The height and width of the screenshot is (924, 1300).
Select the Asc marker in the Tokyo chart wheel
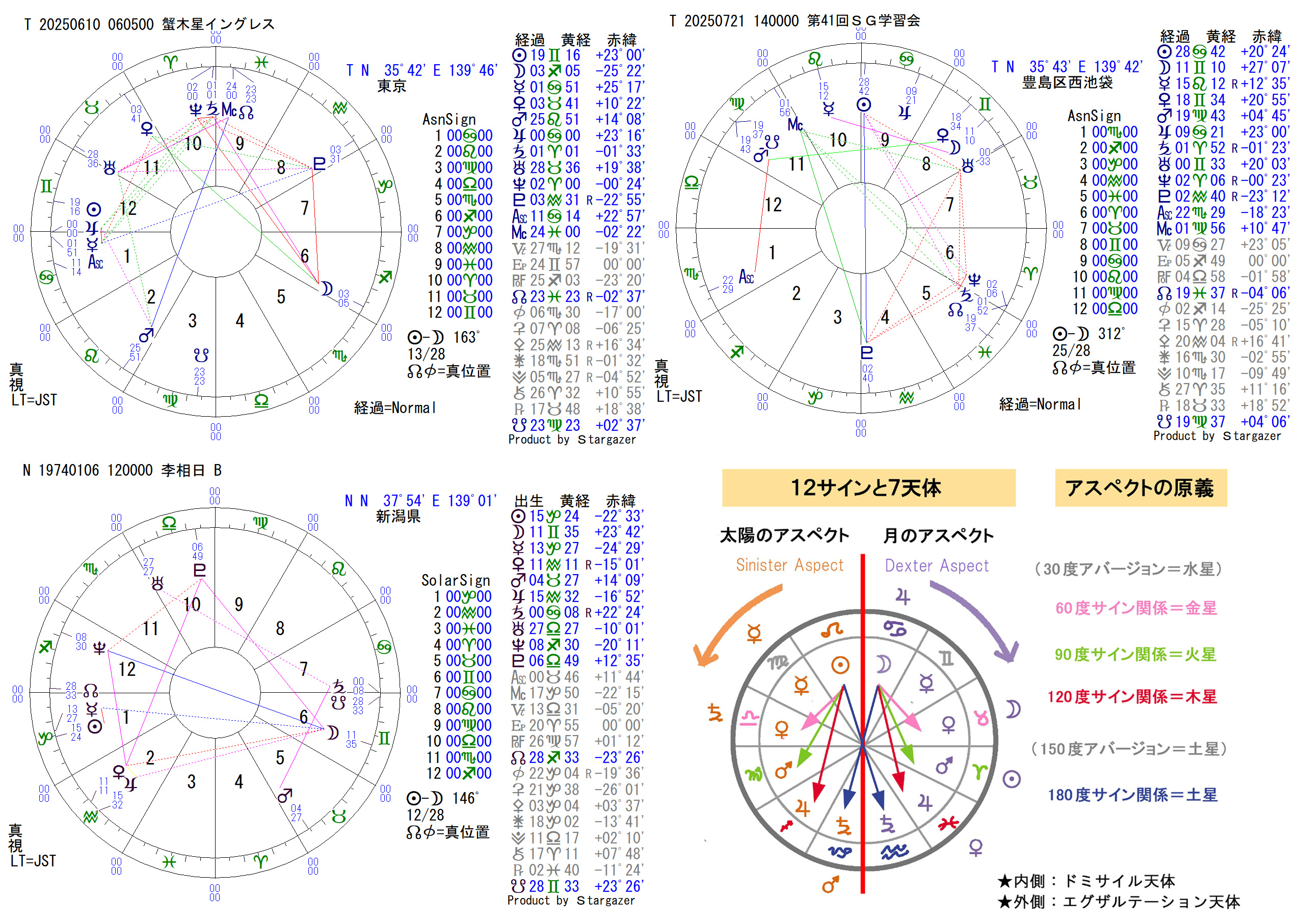point(96,262)
